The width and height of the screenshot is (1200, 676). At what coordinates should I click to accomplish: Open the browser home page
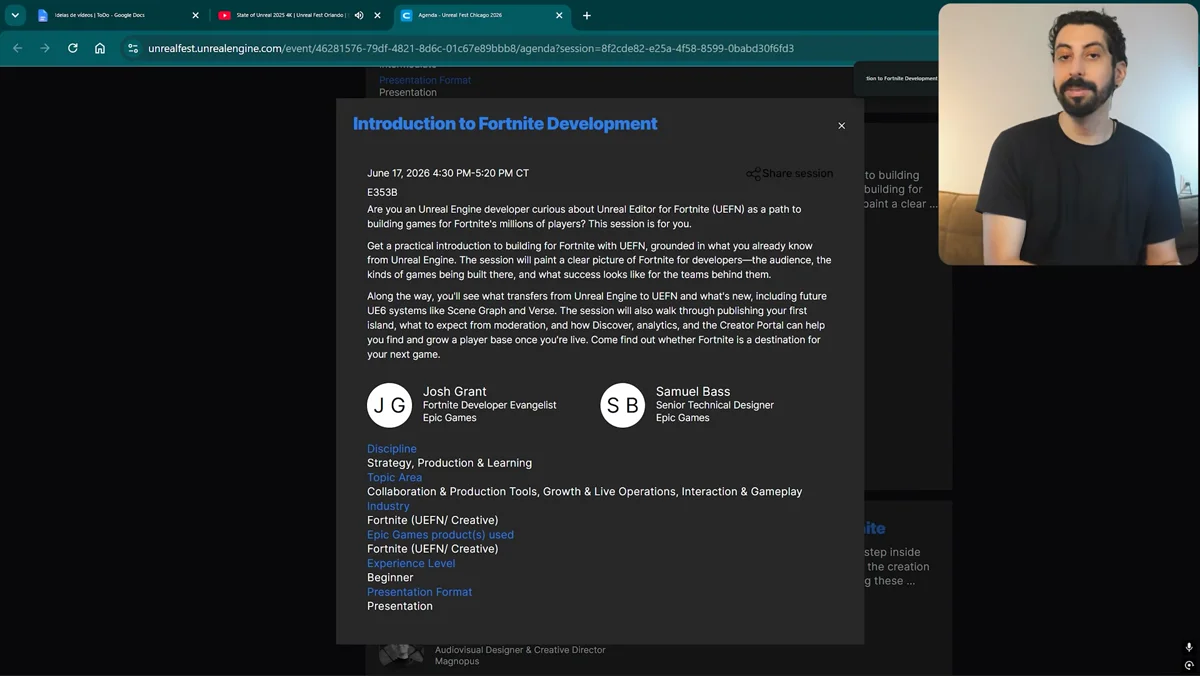click(100, 48)
